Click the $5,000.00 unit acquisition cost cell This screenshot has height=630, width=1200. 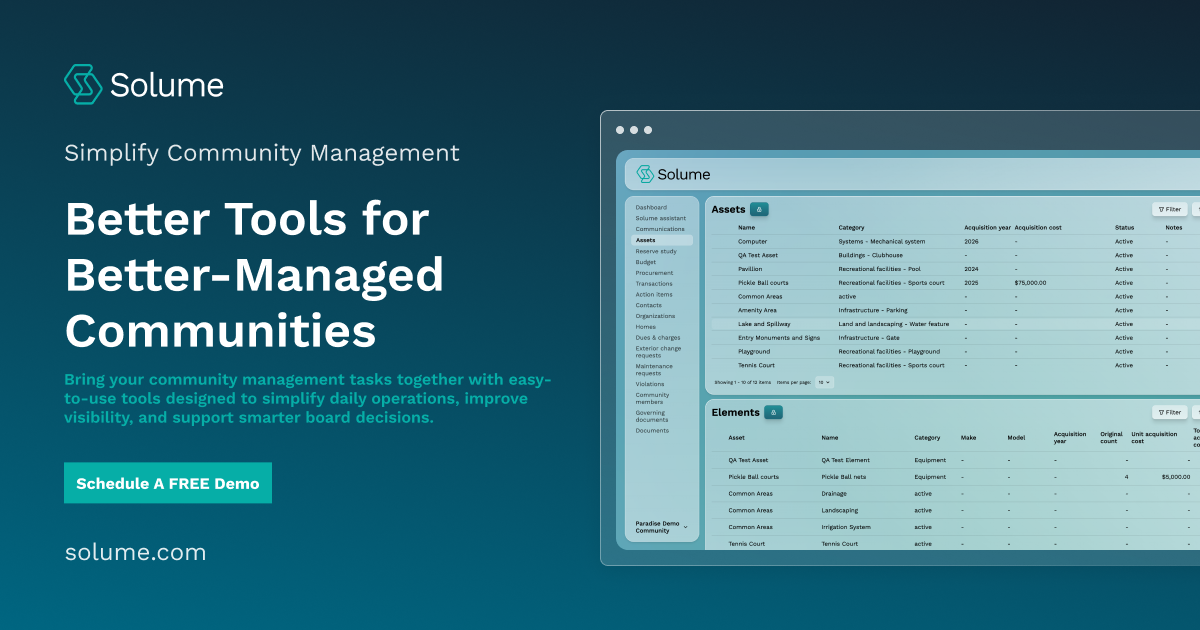pyautogui.click(x=1175, y=477)
